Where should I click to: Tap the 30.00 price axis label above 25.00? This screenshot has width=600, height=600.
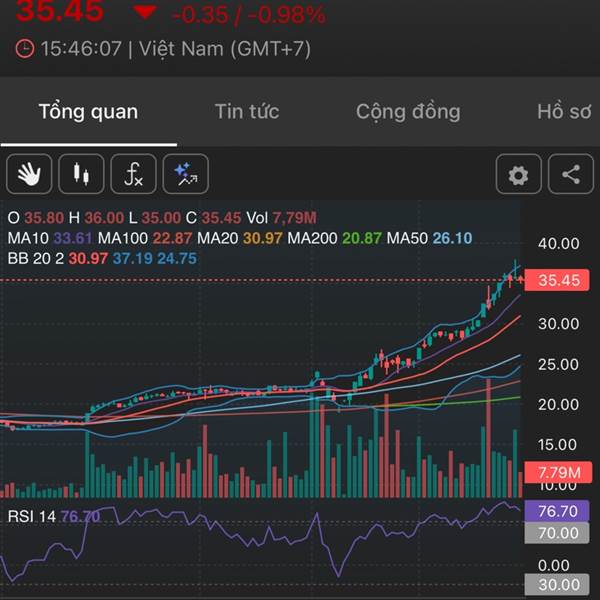558,324
